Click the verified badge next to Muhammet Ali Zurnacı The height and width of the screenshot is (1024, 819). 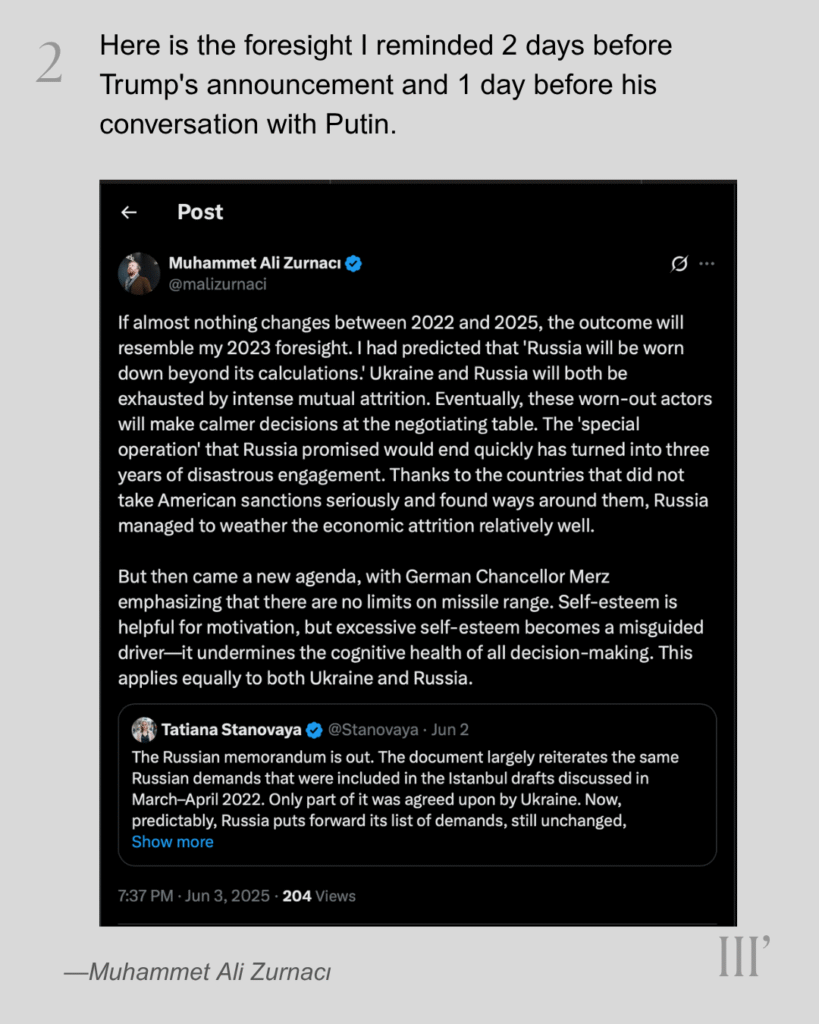(x=354, y=264)
